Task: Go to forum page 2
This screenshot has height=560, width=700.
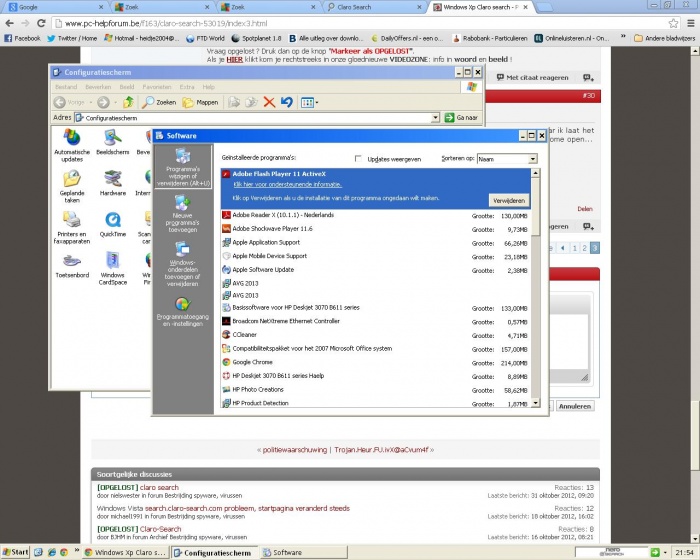Action: [584, 248]
